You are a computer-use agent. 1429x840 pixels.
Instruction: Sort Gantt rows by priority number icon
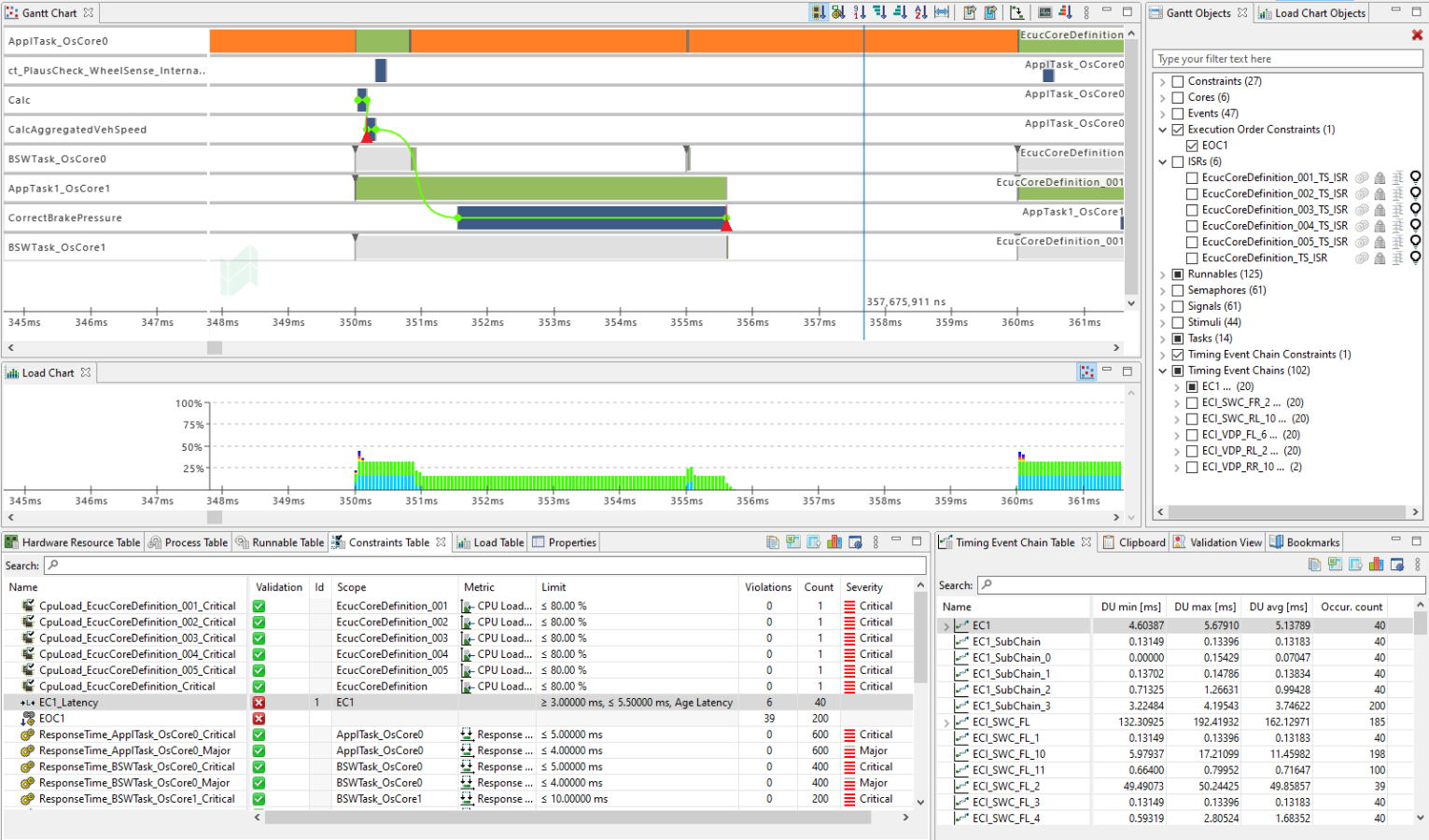tap(860, 12)
